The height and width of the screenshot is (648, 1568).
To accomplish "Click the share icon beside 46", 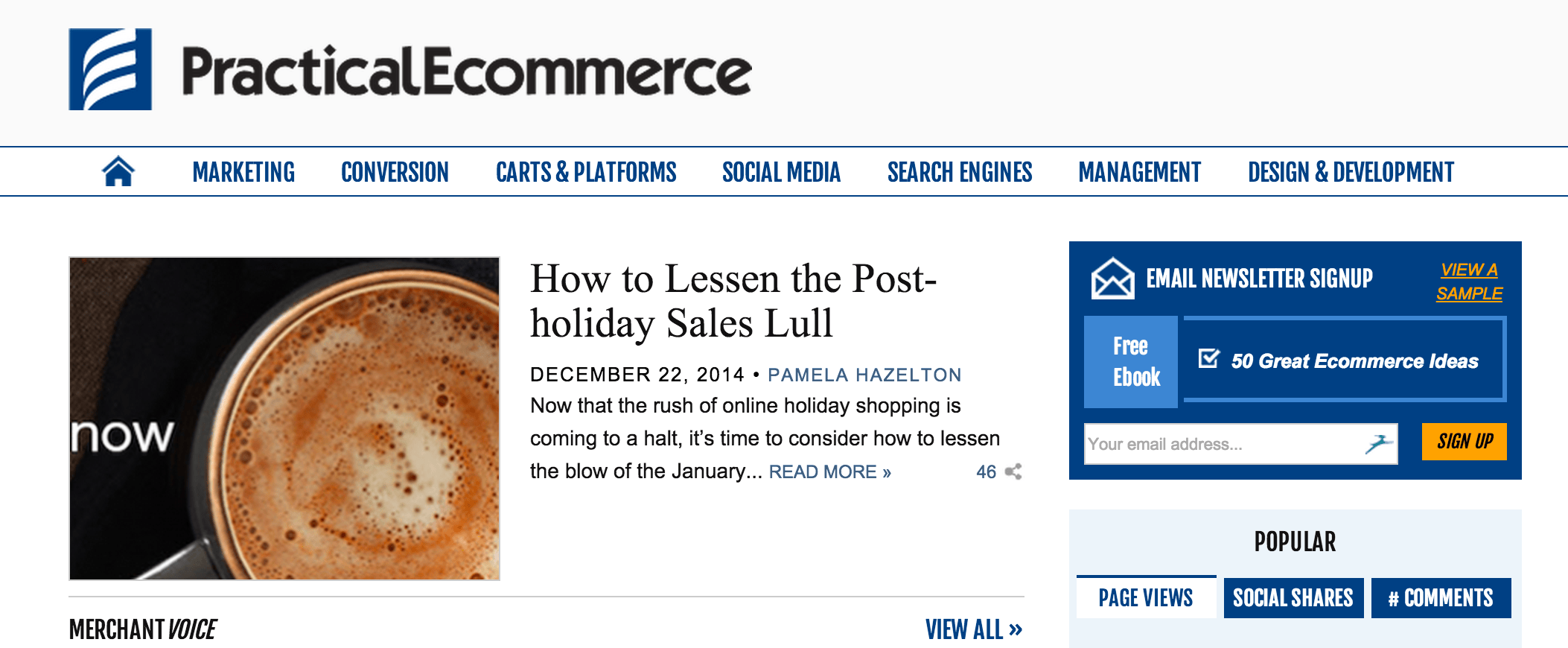I will (1013, 471).
